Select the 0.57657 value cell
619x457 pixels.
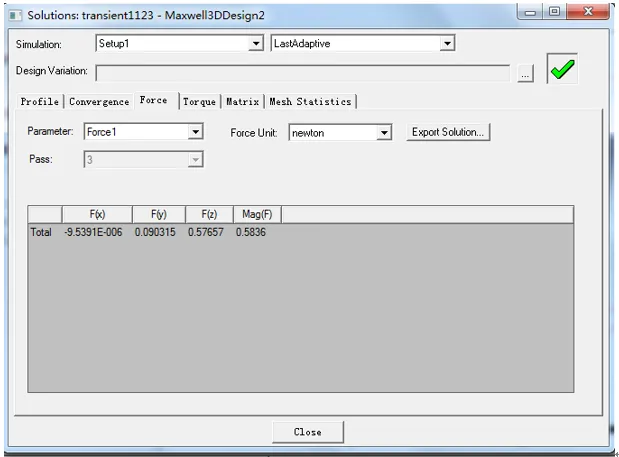[x=206, y=232]
